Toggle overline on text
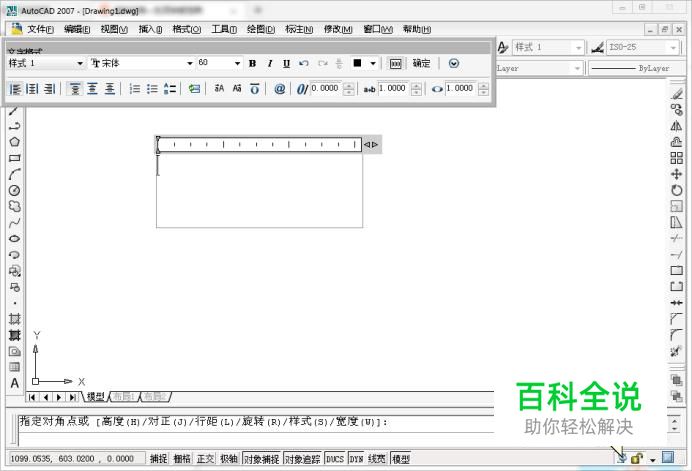The width and height of the screenshot is (692, 471). tap(255, 89)
